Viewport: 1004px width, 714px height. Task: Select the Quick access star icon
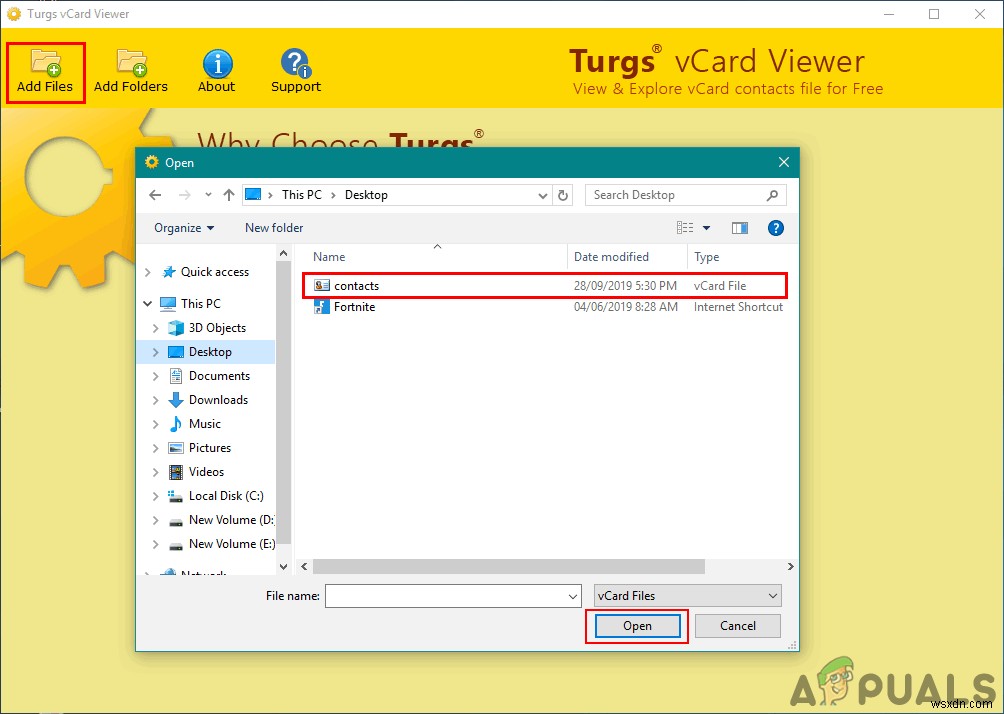click(x=168, y=272)
